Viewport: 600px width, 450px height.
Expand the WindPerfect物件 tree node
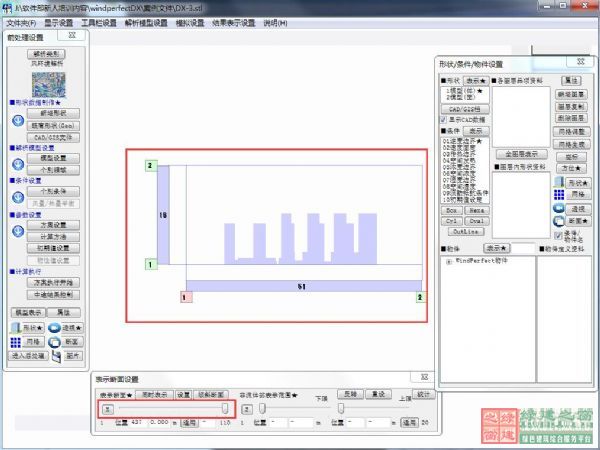[x=446, y=261]
